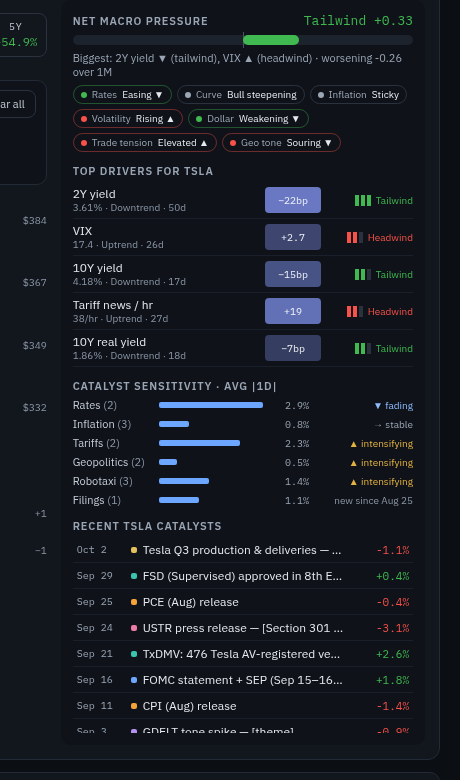Screen dimensions: 460x780
Task: Open FSD (Supervised) approved catalyst
Action: (x=243, y=576)
